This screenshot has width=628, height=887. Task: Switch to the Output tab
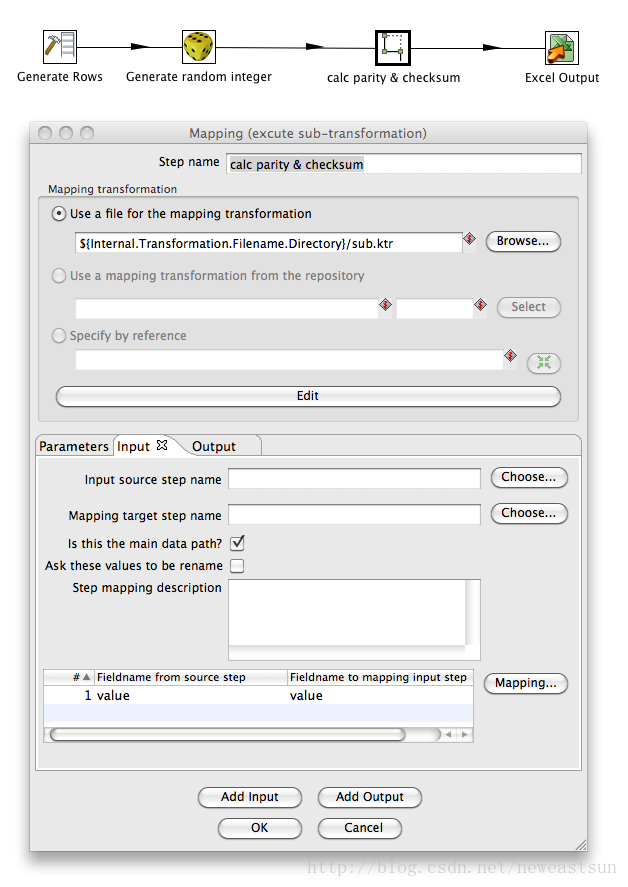[214, 446]
